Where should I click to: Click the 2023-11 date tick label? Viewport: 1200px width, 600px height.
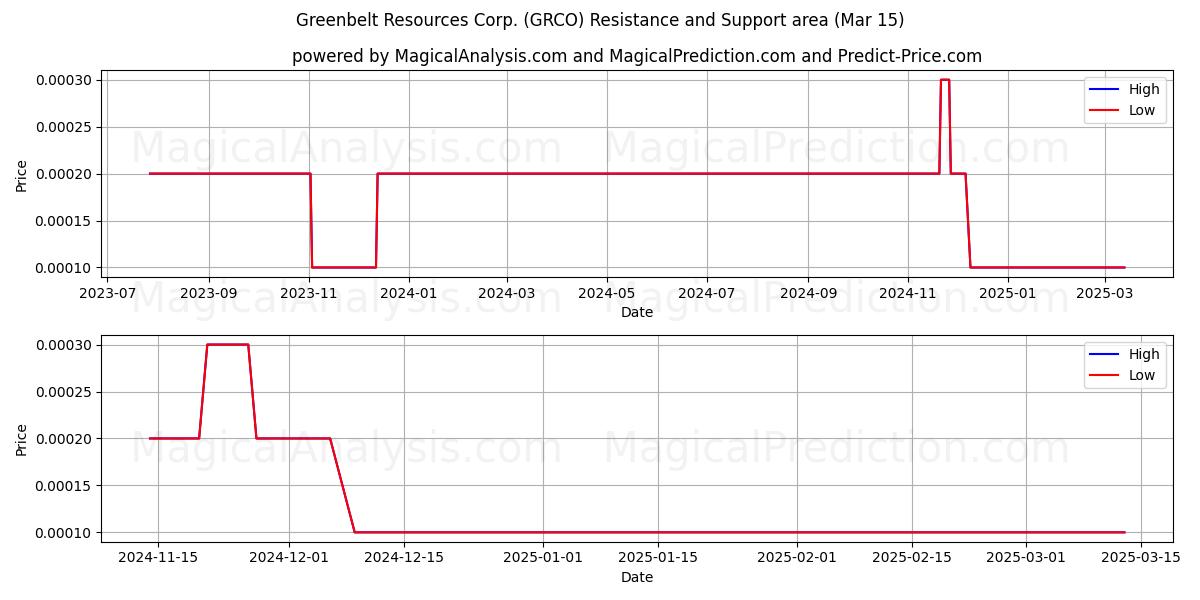pyautogui.click(x=309, y=294)
